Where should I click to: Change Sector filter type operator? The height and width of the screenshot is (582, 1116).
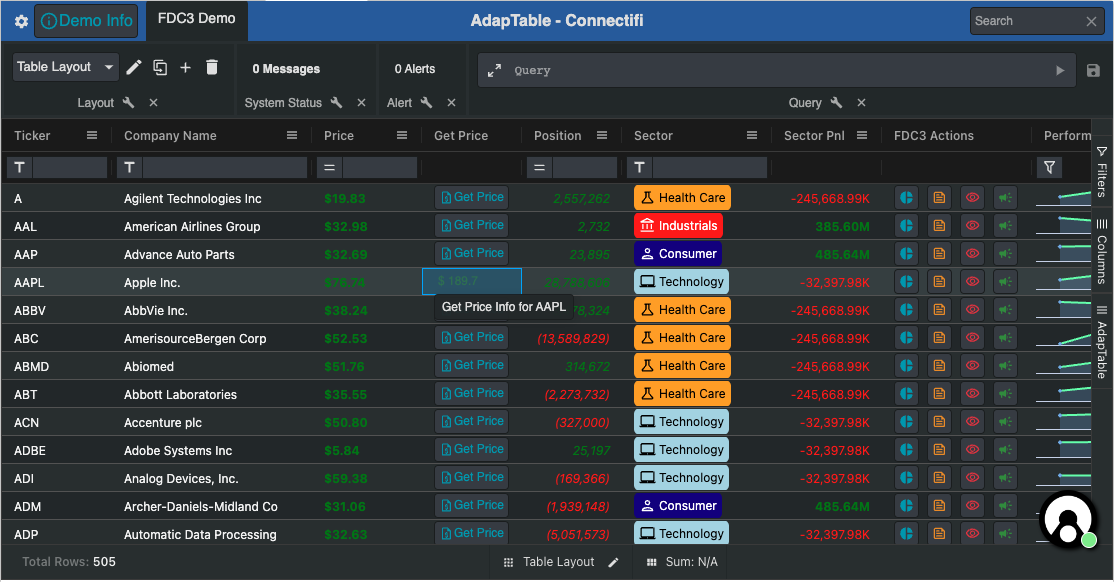[x=639, y=167]
